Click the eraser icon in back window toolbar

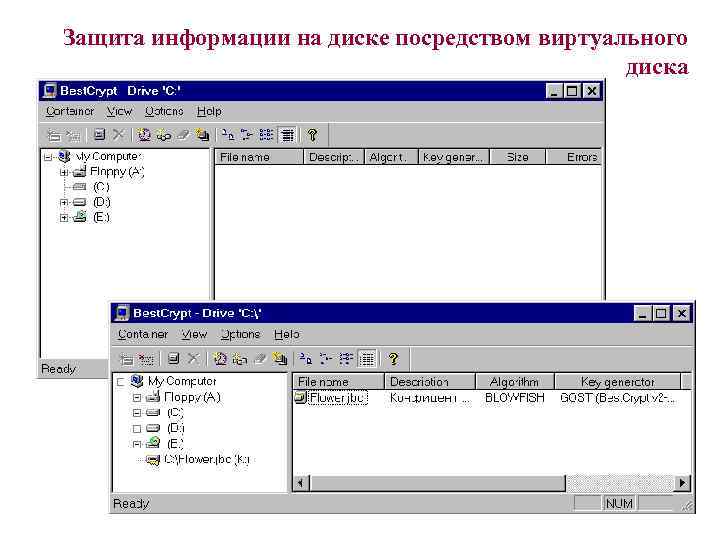184,135
